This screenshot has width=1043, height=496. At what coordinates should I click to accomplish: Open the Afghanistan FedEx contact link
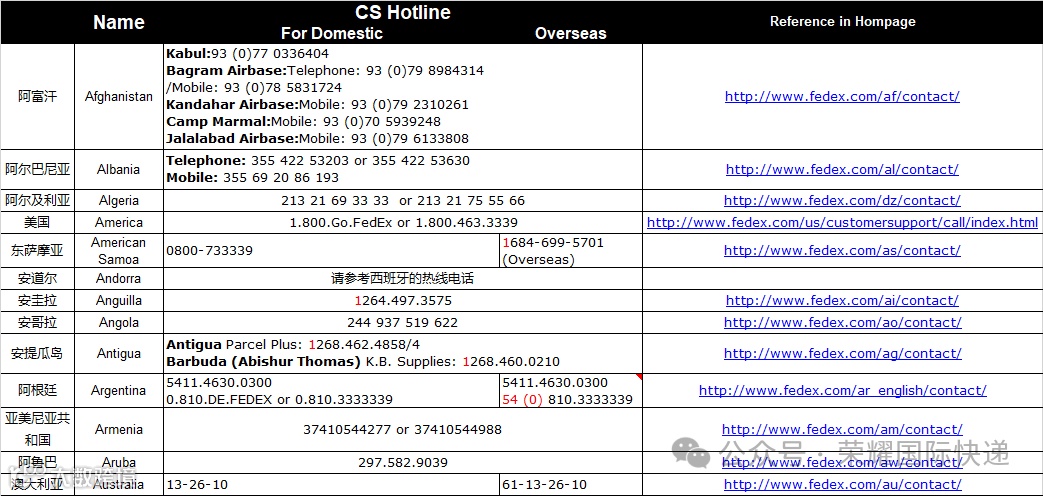pyautogui.click(x=842, y=96)
